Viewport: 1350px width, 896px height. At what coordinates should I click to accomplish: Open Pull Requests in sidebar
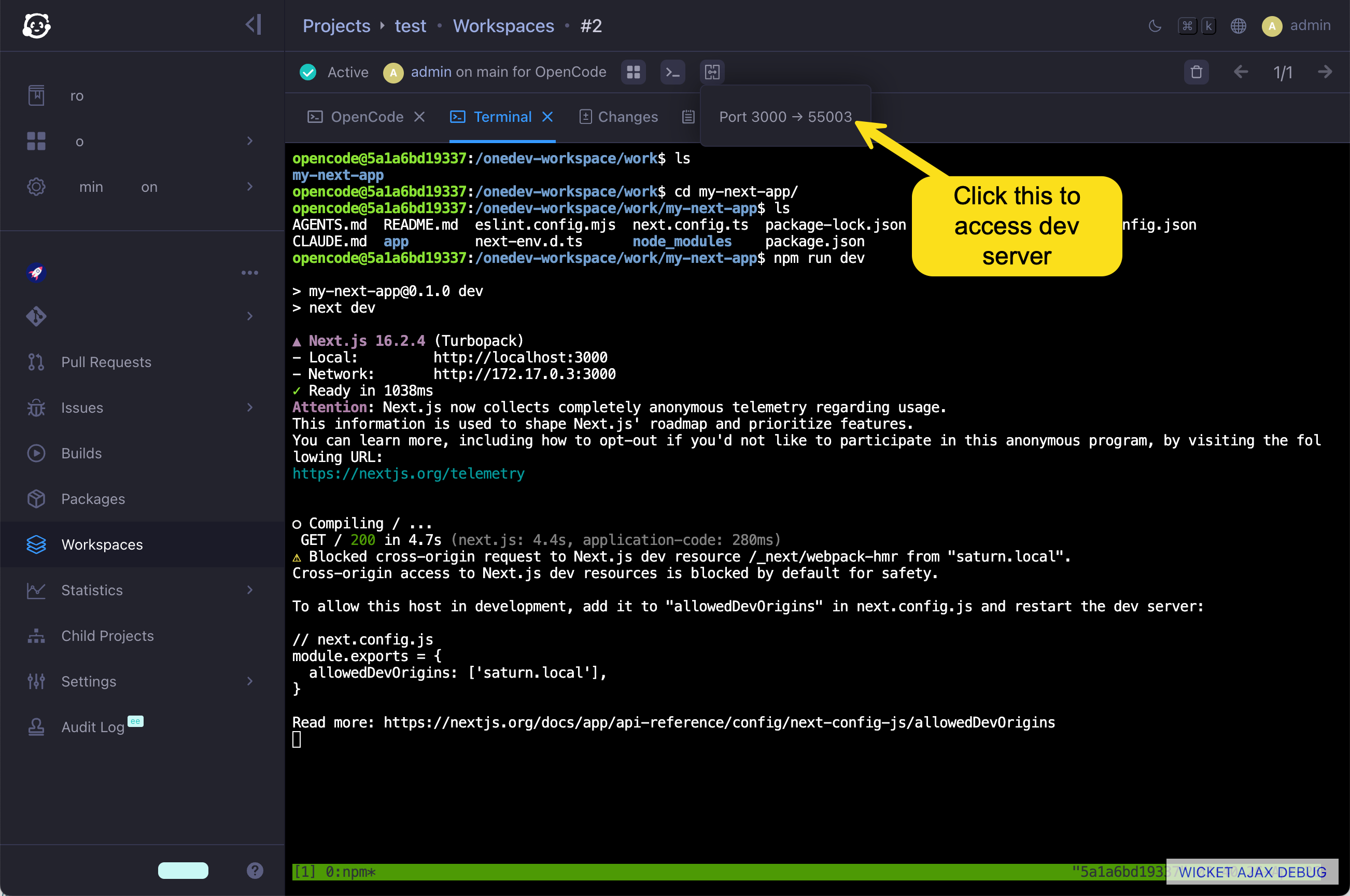click(x=106, y=362)
